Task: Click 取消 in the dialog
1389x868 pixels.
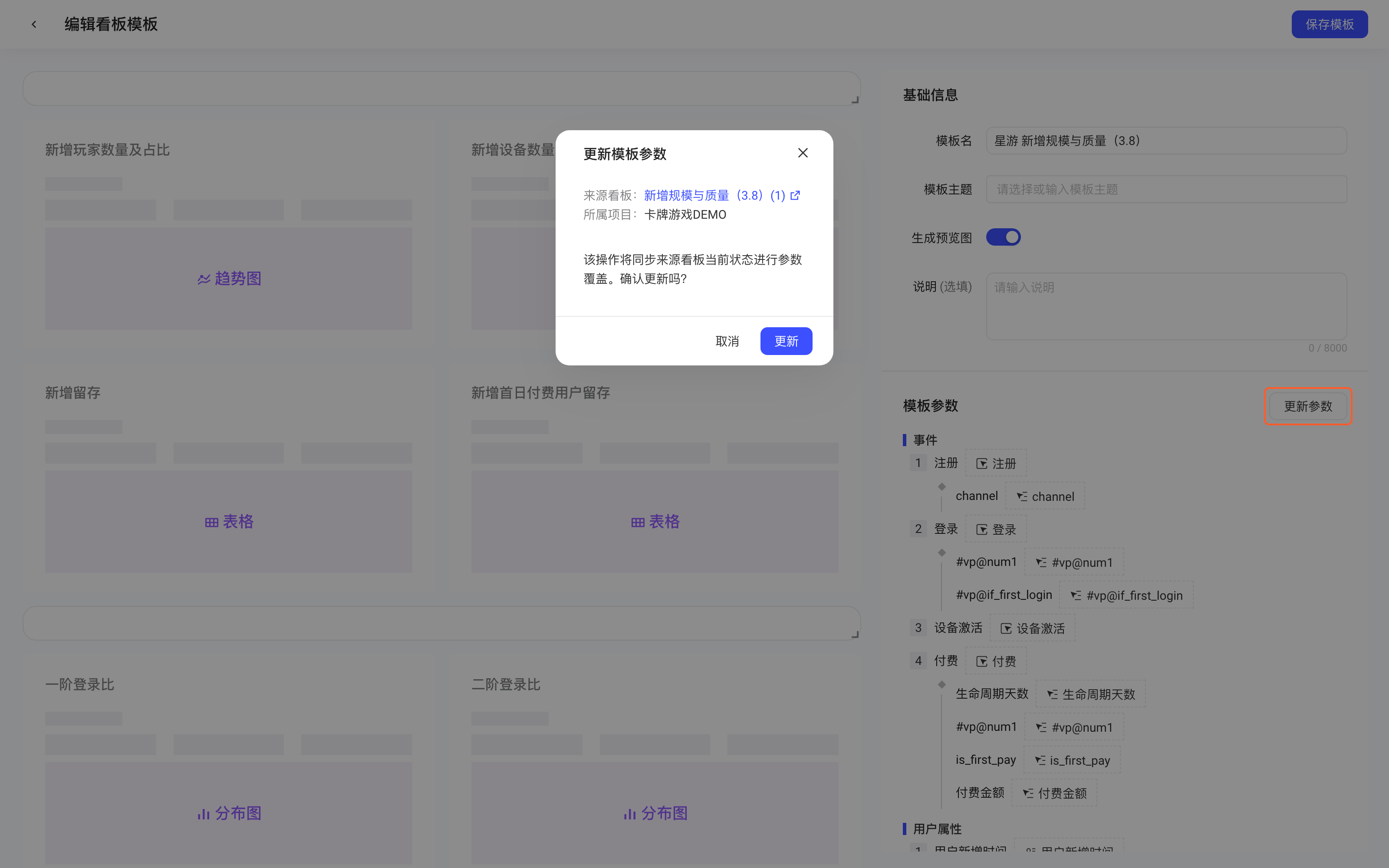Action: click(x=727, y=342)
